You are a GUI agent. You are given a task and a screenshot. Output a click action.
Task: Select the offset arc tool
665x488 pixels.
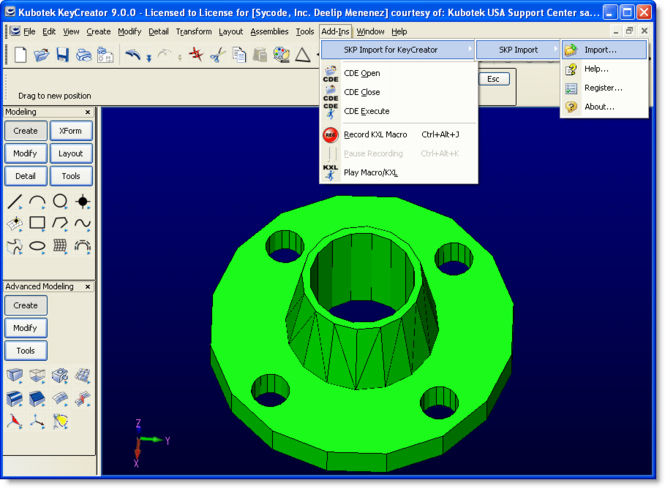coord(82,246)
